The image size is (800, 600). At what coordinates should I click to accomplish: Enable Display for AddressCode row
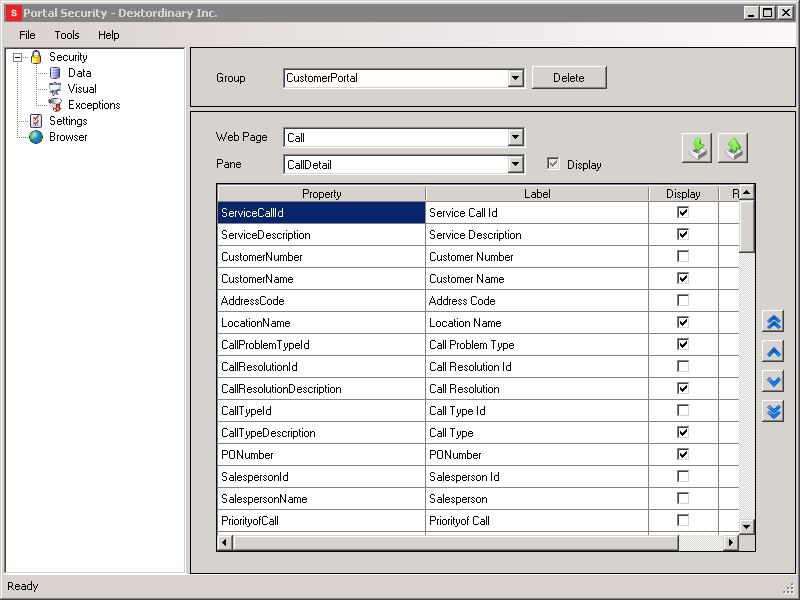tap(683, 301)
